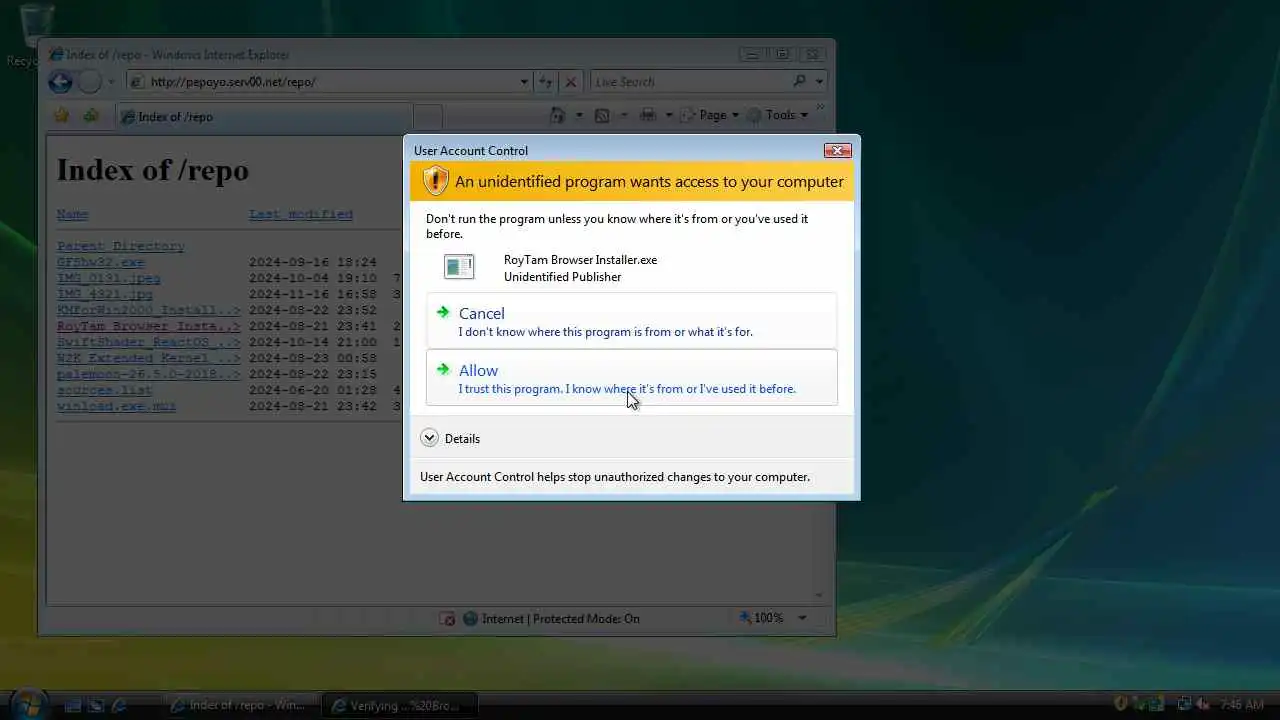Screen dimensions: 1280x720
Task: Close the User Account Control dialog
Action: tap(837, 150)
